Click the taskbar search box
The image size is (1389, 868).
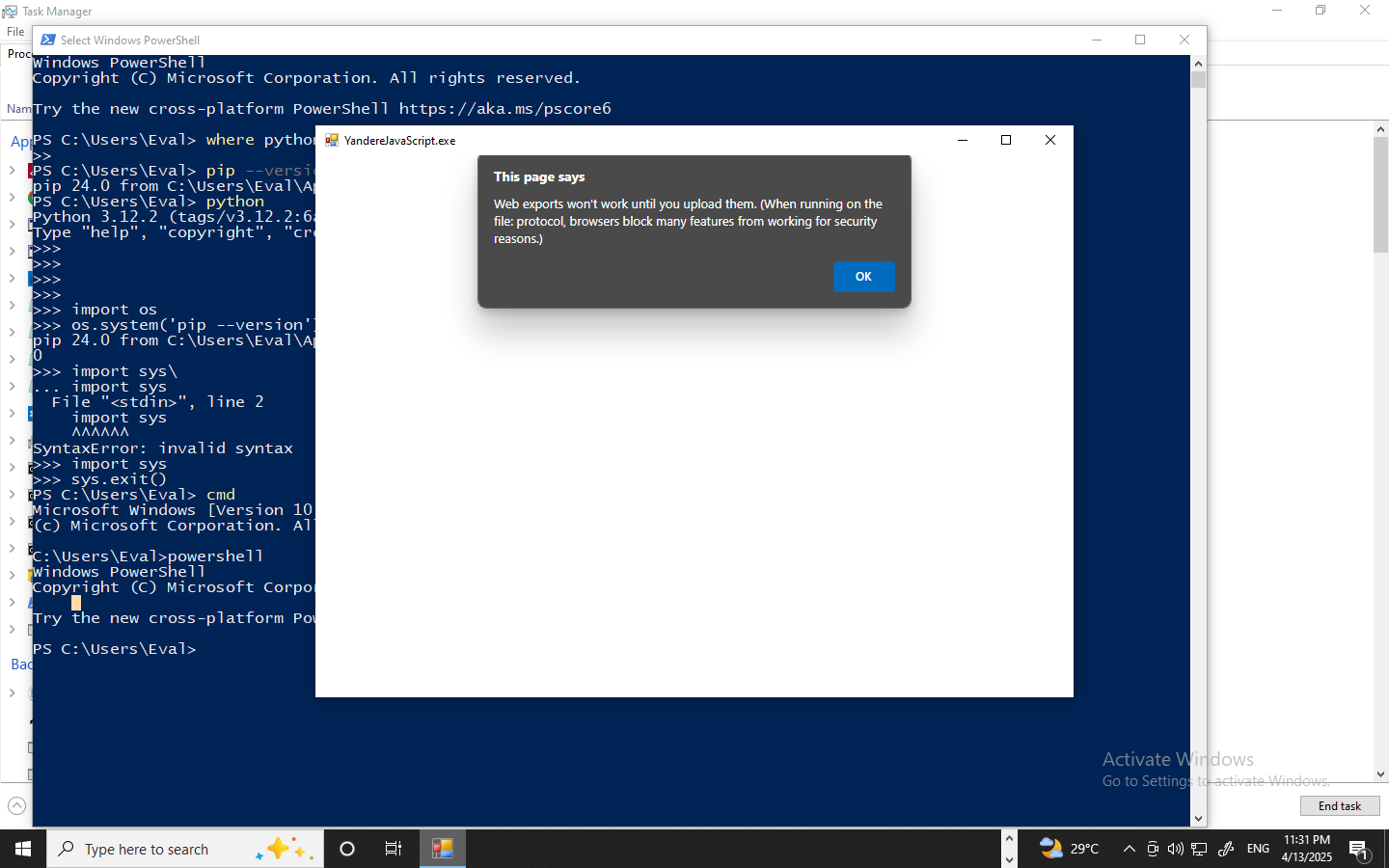click(x=185, y=849)
